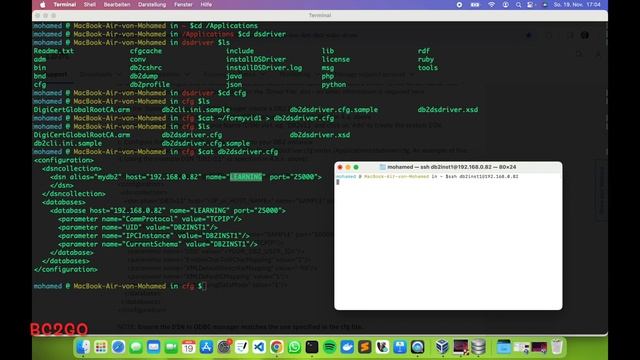Click db2dsdriver.xsd in second ls listing

pos(320,135)
